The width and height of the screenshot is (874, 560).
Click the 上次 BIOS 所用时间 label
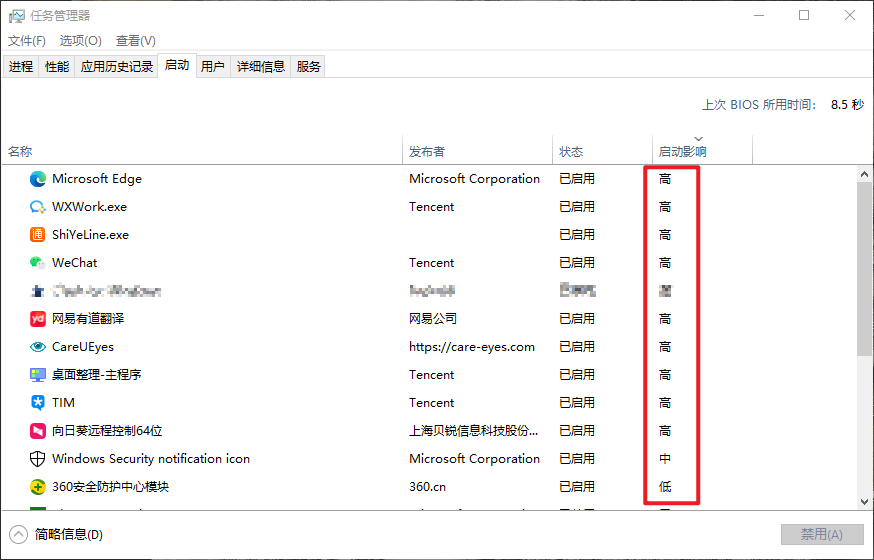pyautogui.click(x=759, y=105)
